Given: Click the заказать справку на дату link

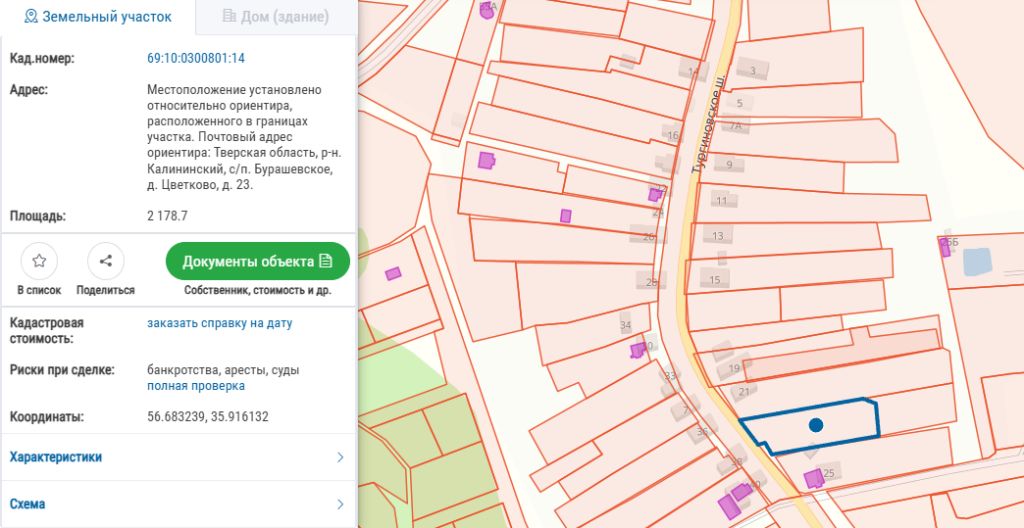Looking at the screenshot, I should click(x=220, y=323).
